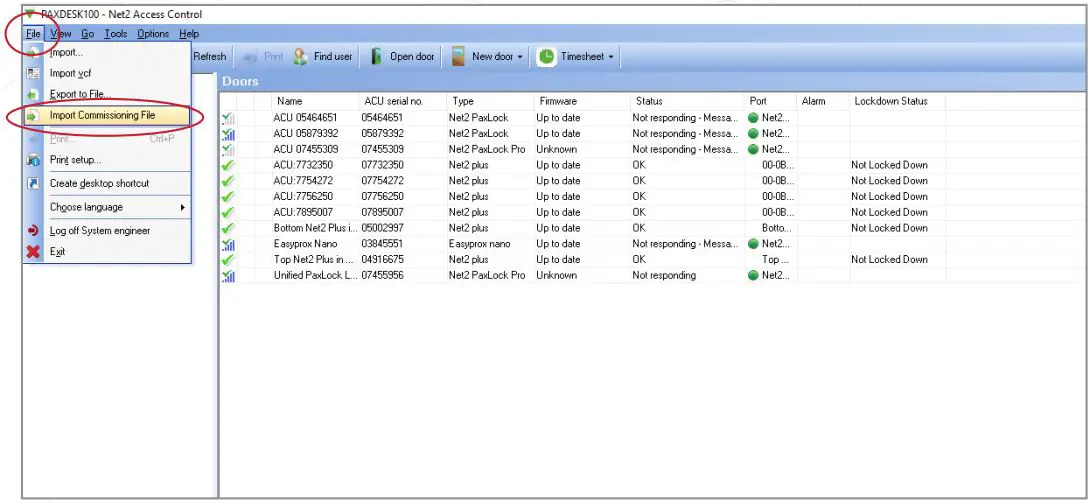Open the Help menu

[189, 33]
